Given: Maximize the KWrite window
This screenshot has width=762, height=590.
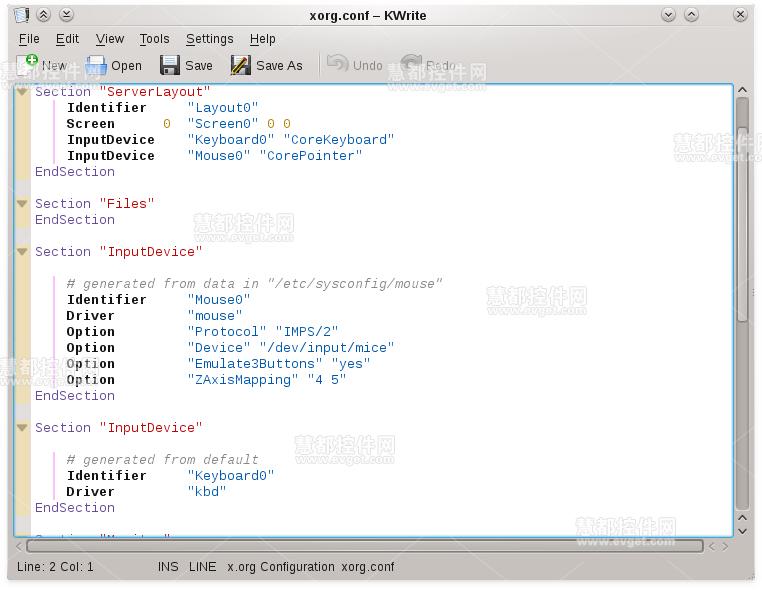Looking at the screenshot, I should pos(692,15).
